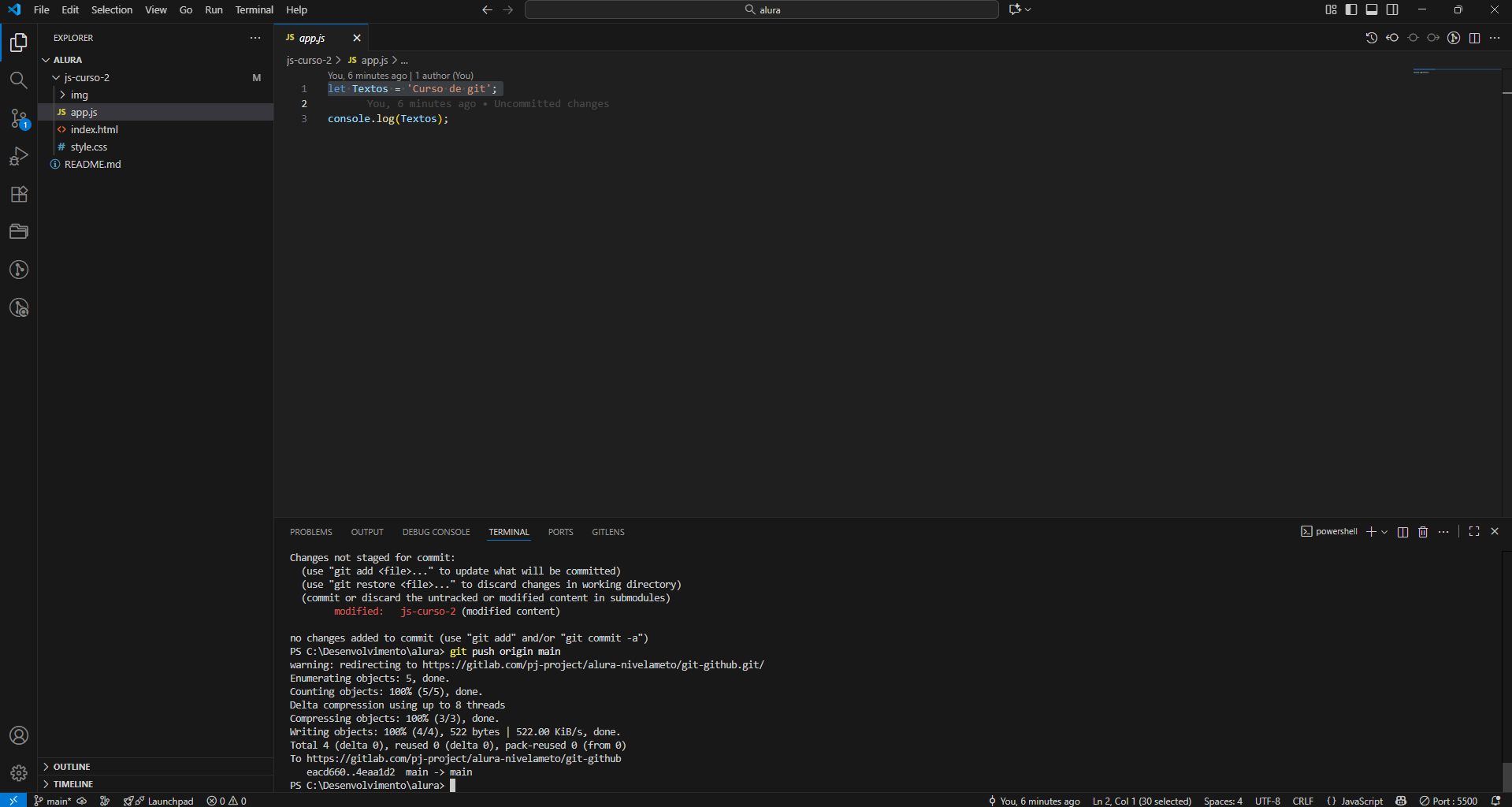Click the main branch status bar button
The height and width of the screenshot is (807, 1512).
coord(54,801)
